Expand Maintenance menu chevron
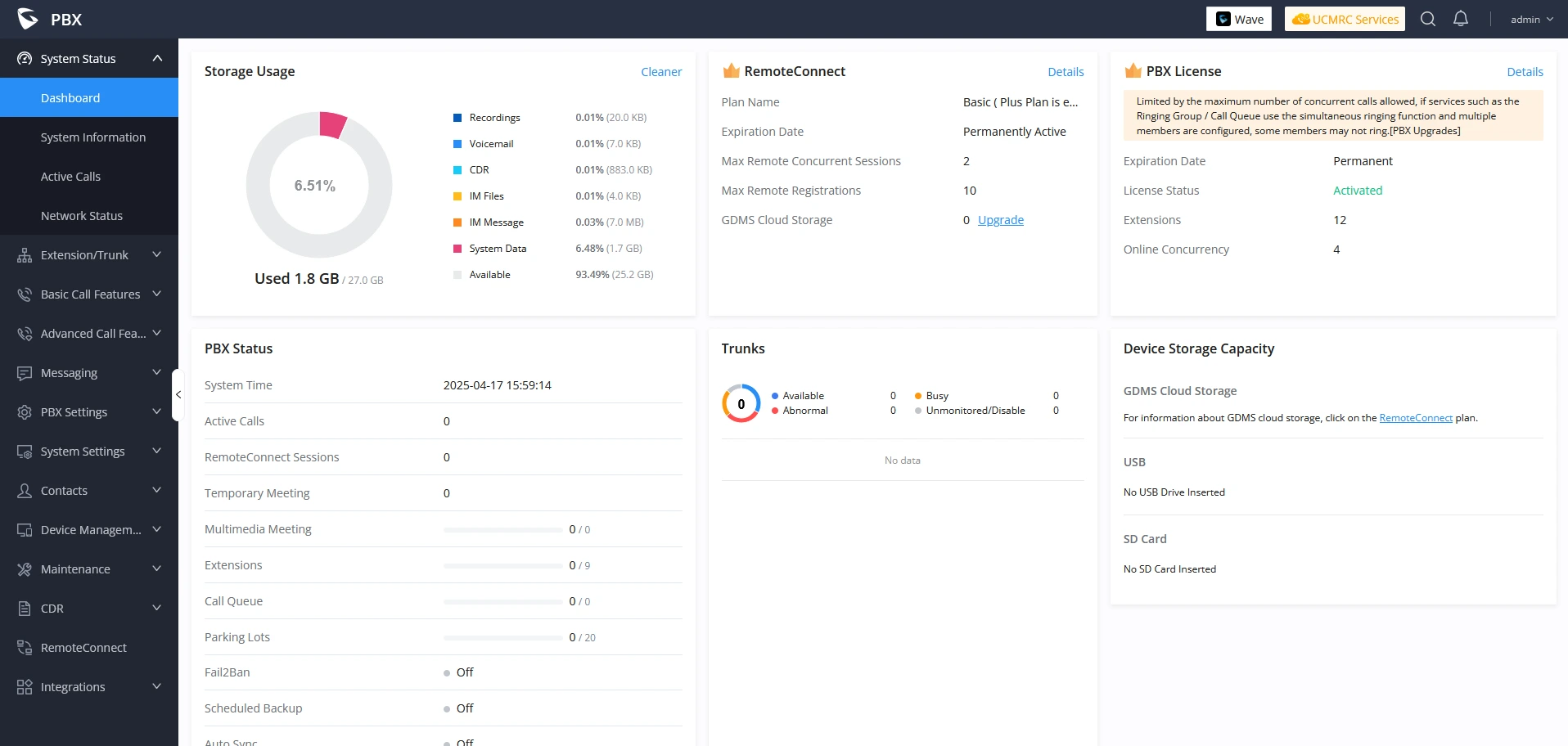Viewport: 1568px width, 746px height. (157, 569)
